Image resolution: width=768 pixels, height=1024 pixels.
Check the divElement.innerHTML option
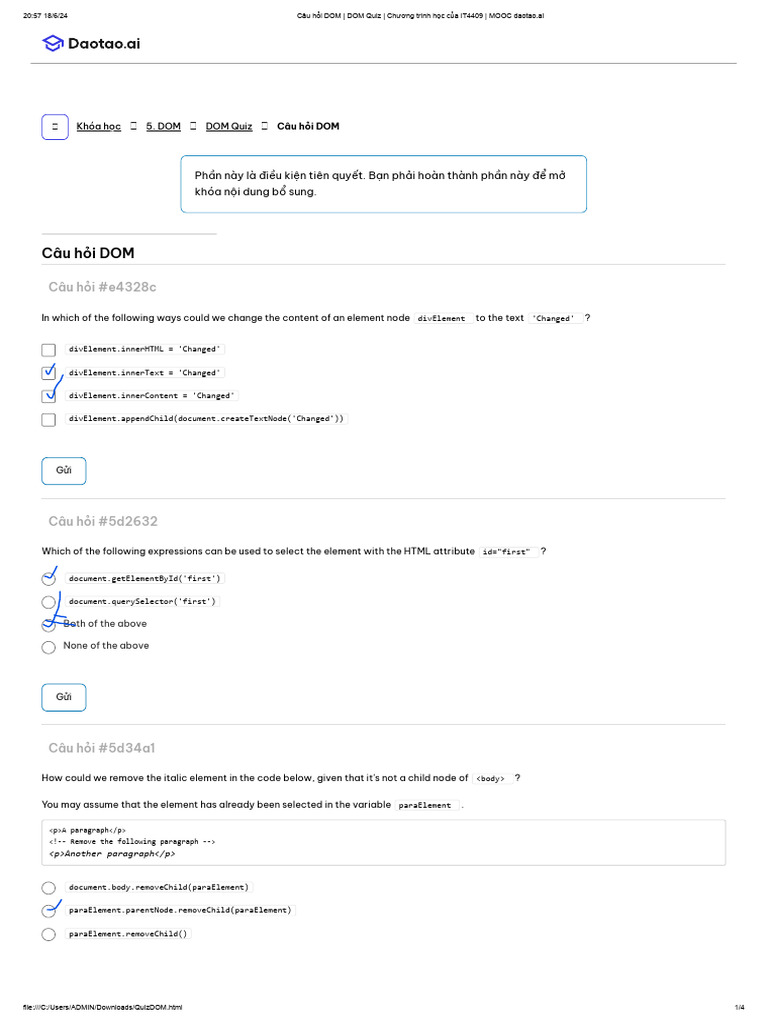tap(48, 350)
